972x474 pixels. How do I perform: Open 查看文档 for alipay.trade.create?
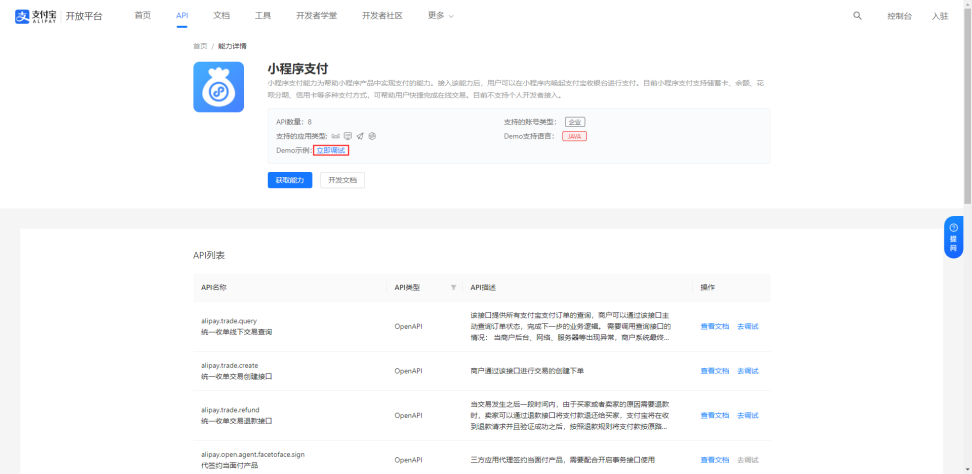pos(715,371)
